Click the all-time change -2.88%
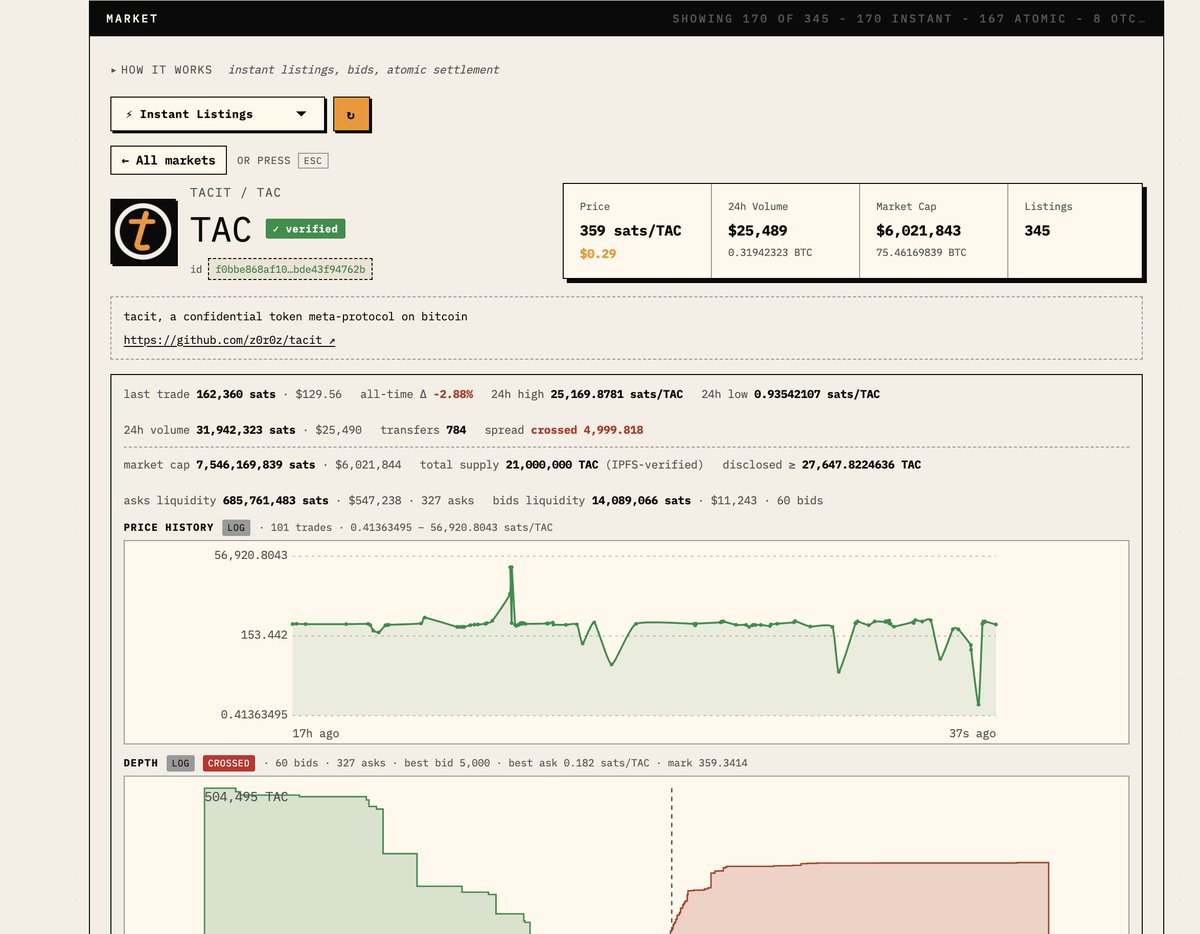 click(453, 394)
